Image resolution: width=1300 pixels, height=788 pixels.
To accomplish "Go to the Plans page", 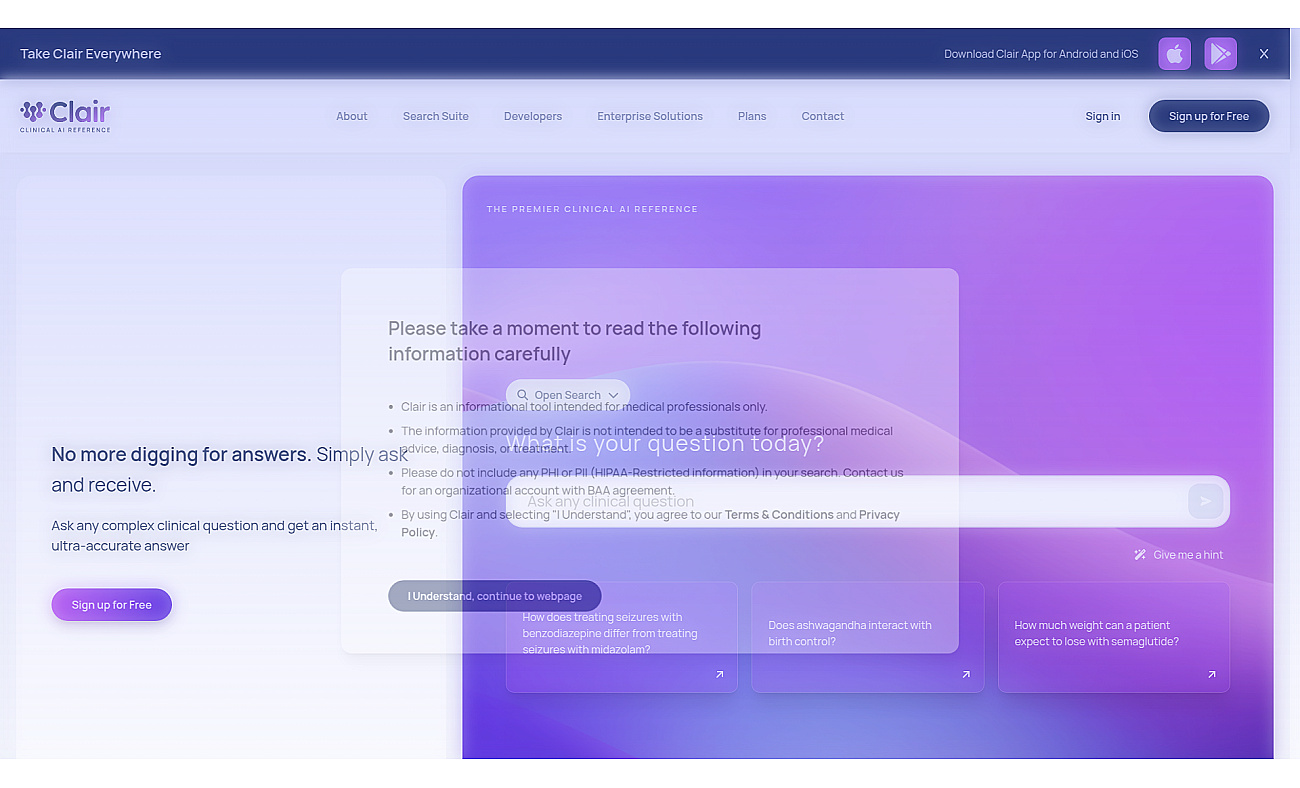I will coord(752,116).
